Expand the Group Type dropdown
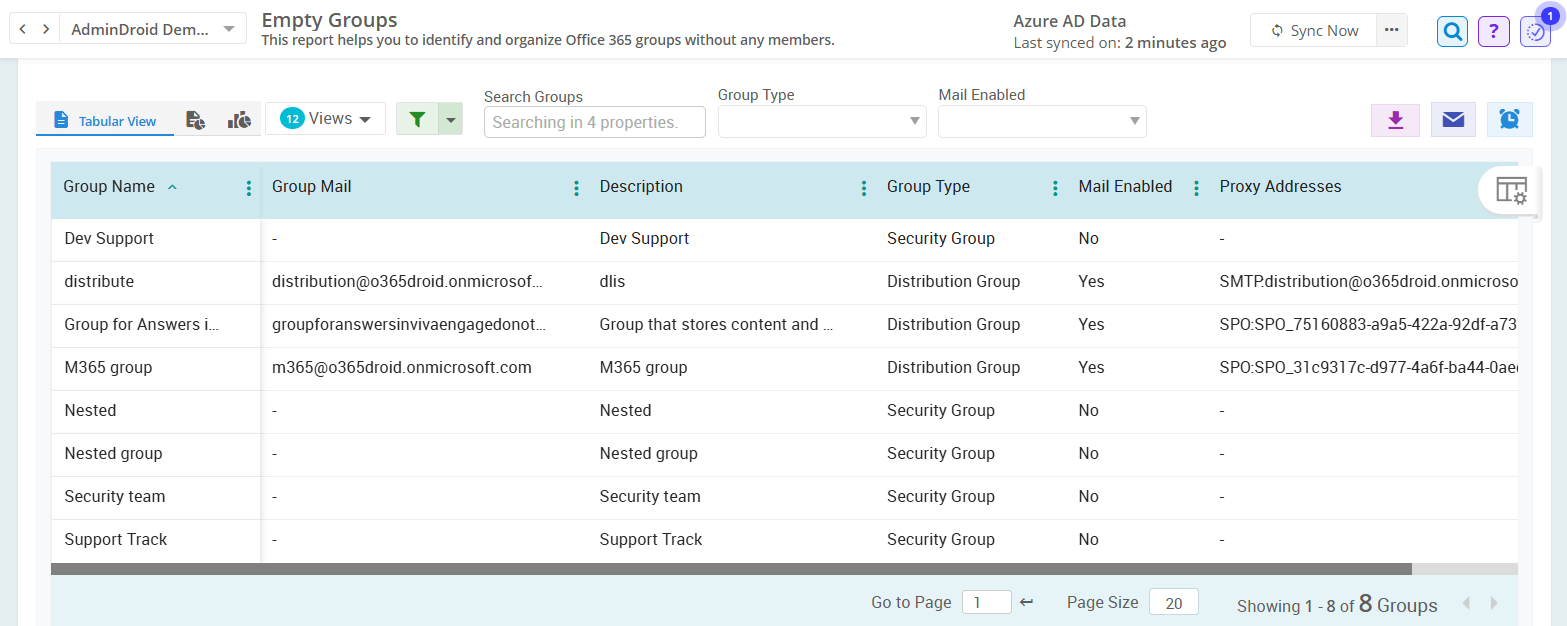The width and height of the screenshot is (1567, 626). click(x=821, y=121)
